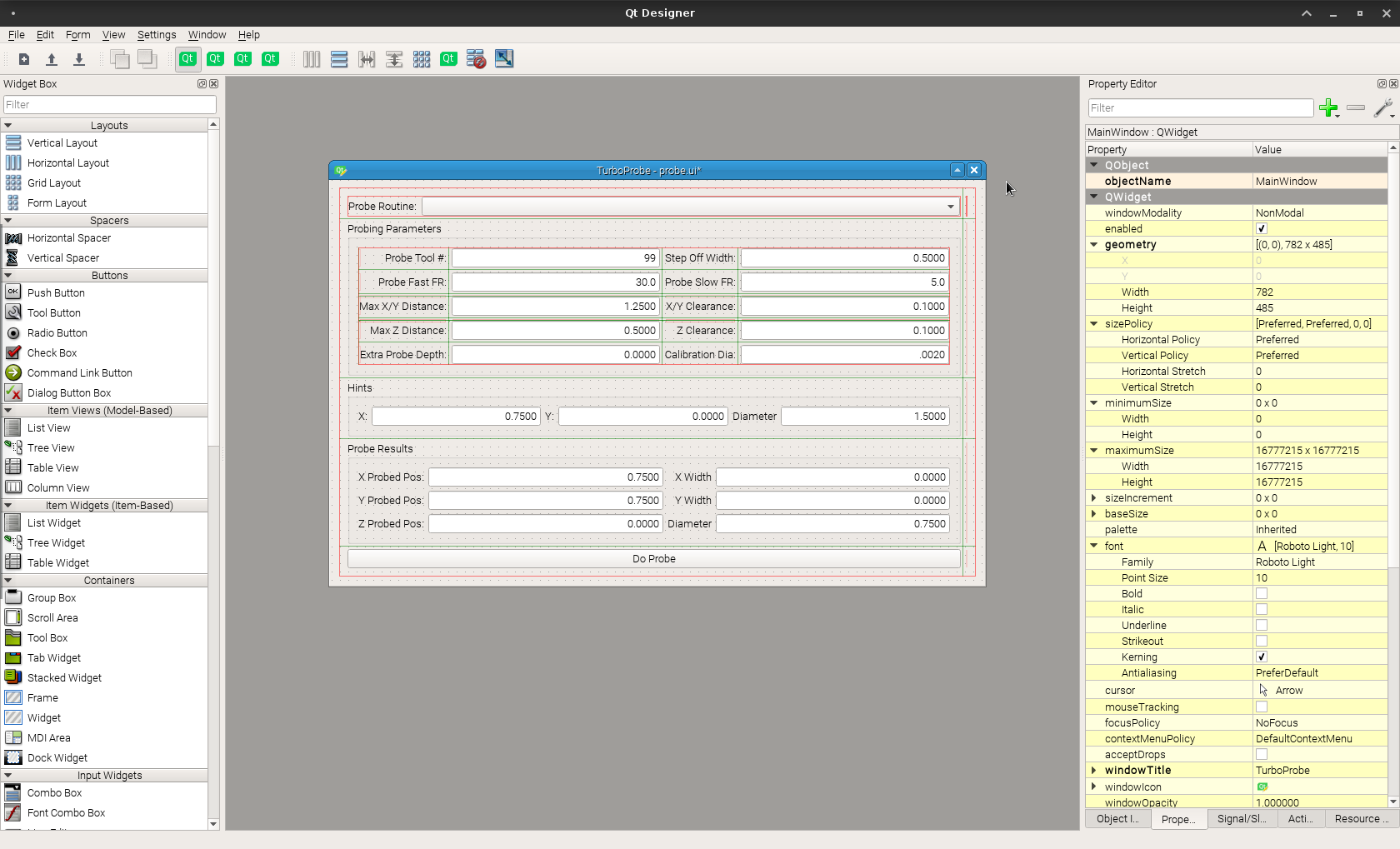Click the Widget Box Filter field
This screenshot has width=1400, height=849.
click(110, 105)
